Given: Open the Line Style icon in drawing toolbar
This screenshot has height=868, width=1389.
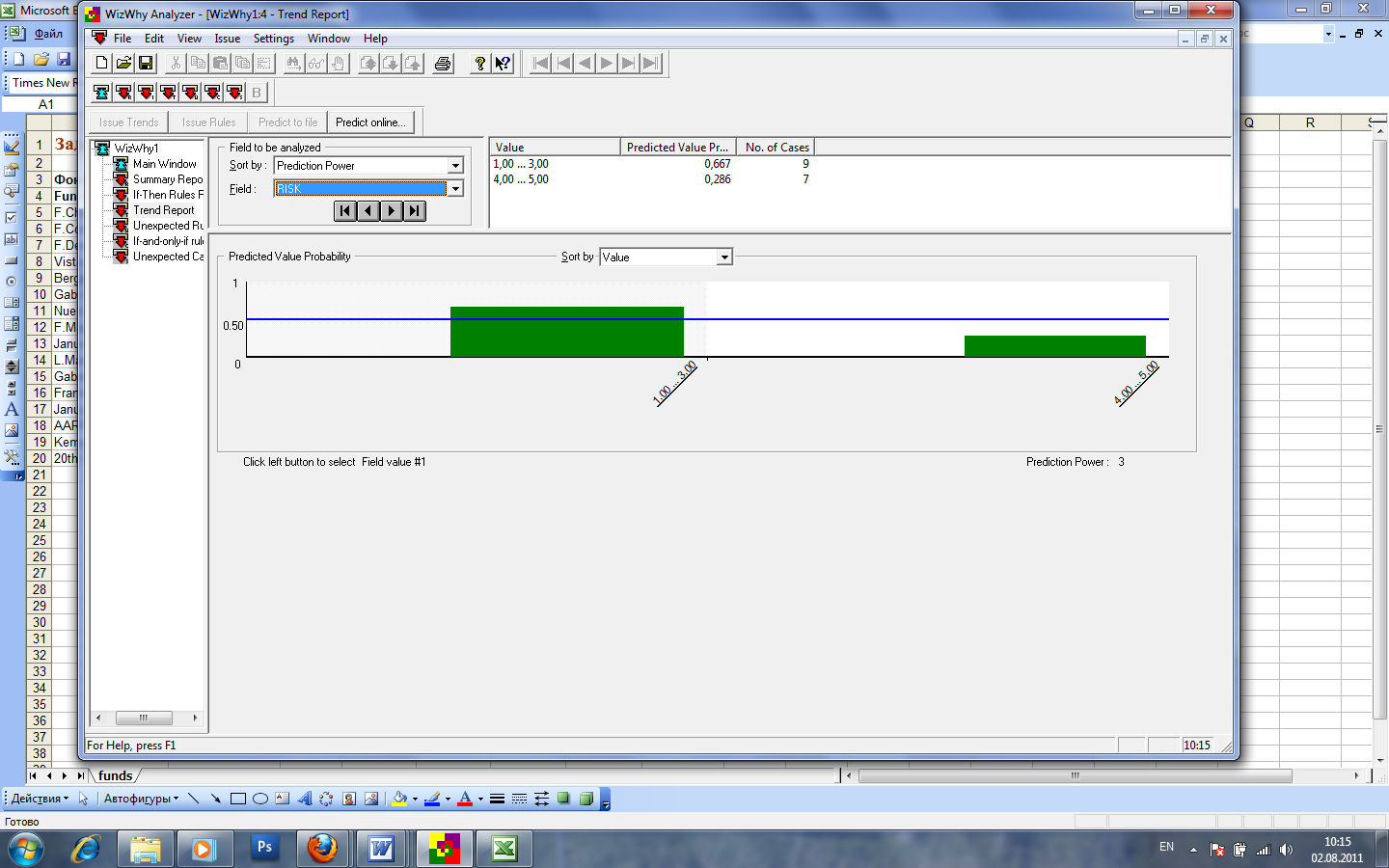Looking at the screenshot, I should (497, 799).
